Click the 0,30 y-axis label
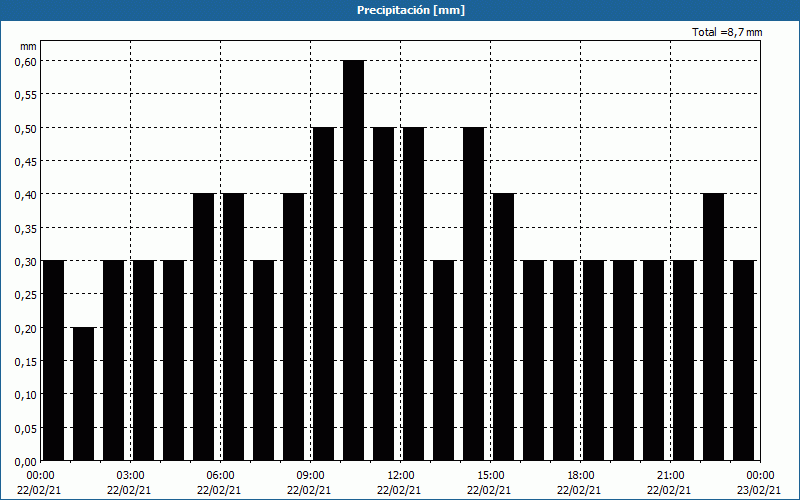This screenshot has width=800, height=500. [26, 261]
